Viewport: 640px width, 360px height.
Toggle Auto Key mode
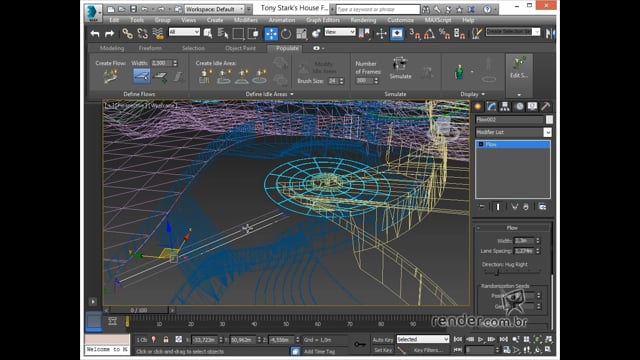[382, 340]
